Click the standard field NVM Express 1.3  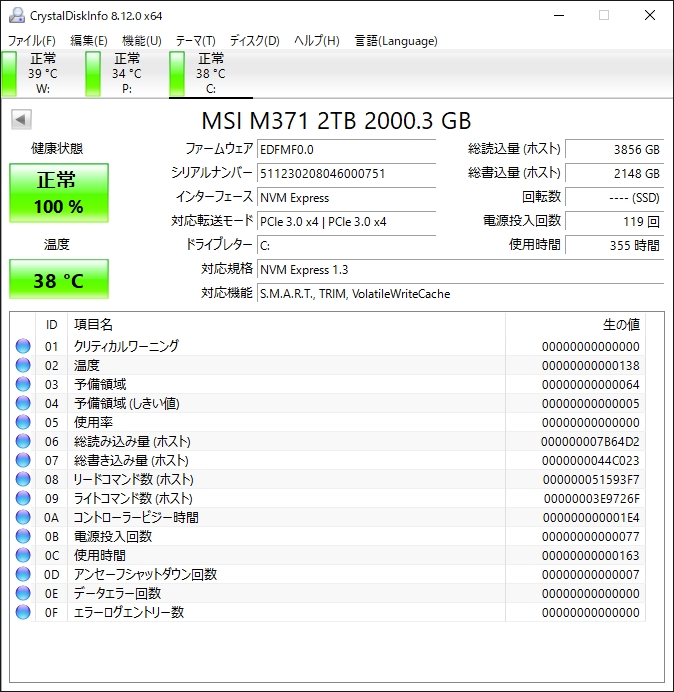(460, 269)
